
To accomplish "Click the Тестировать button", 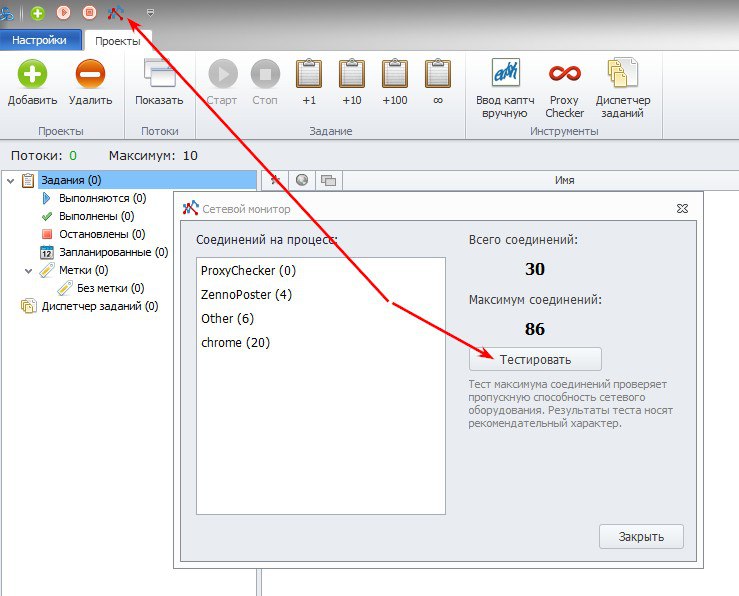I will tap(535, 359).
